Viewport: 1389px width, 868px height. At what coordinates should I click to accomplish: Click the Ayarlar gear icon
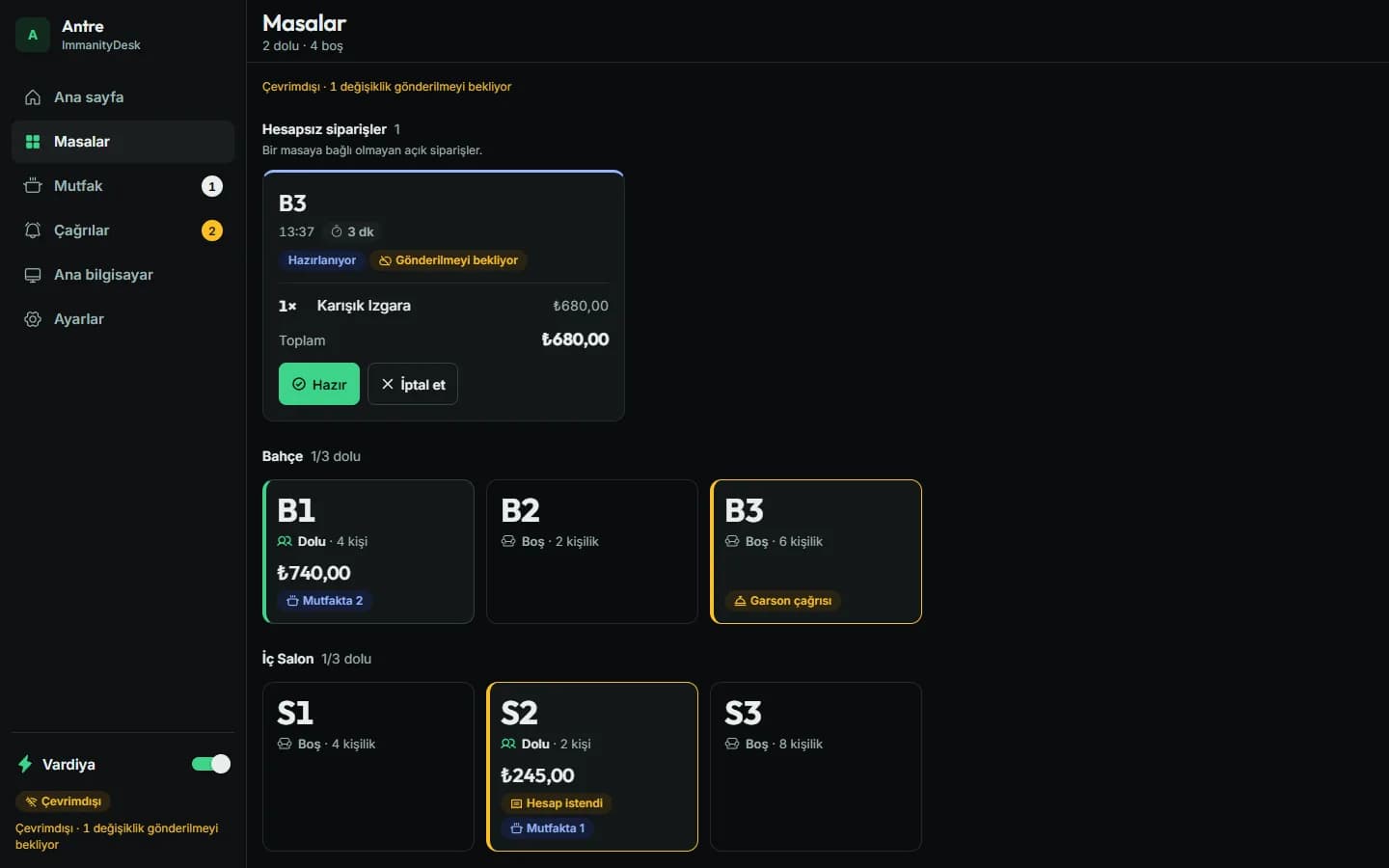tap(33, 319)
